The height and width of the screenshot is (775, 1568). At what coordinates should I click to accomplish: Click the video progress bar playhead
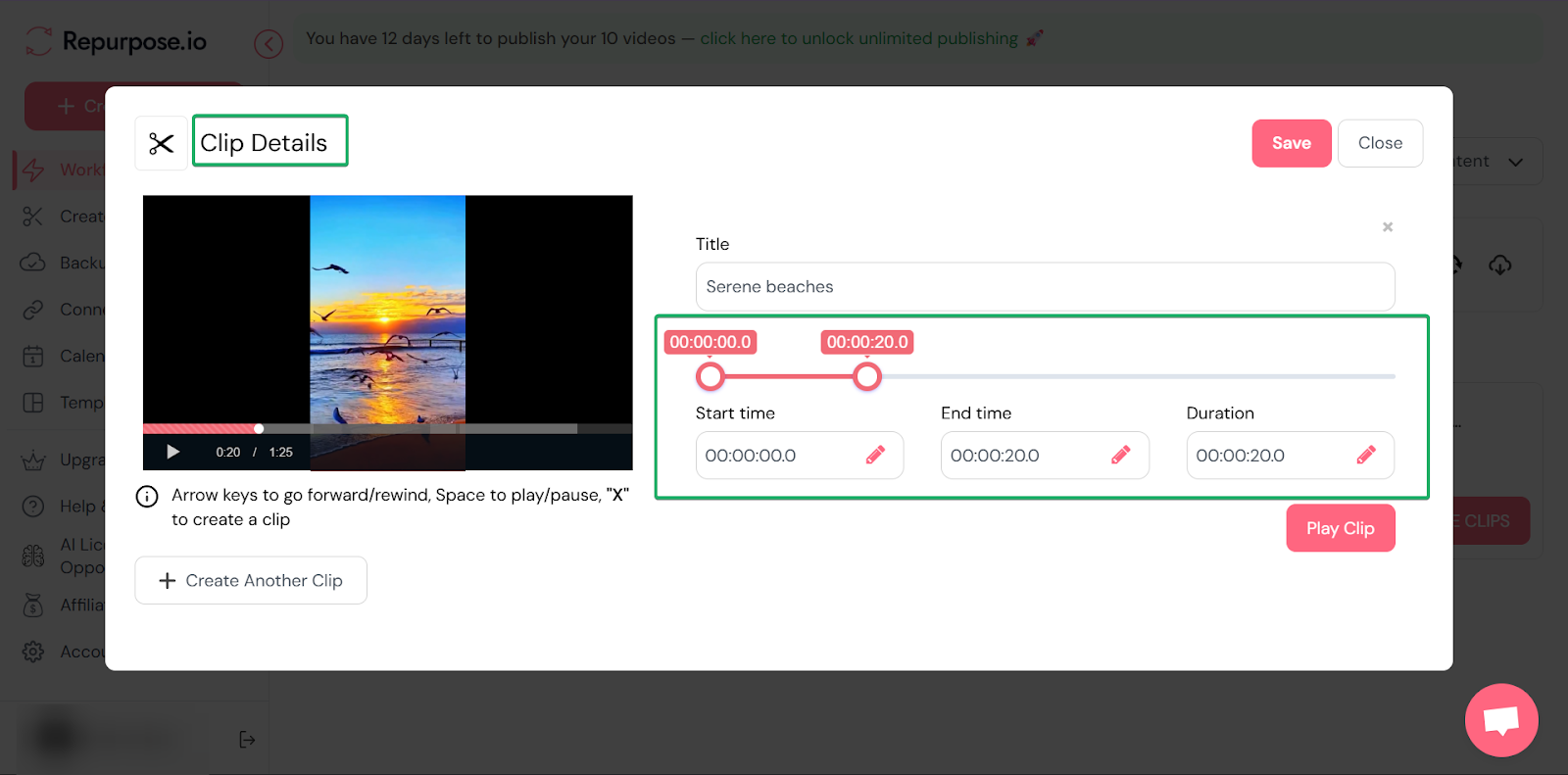pyautogui.click(x=259, y=428)
